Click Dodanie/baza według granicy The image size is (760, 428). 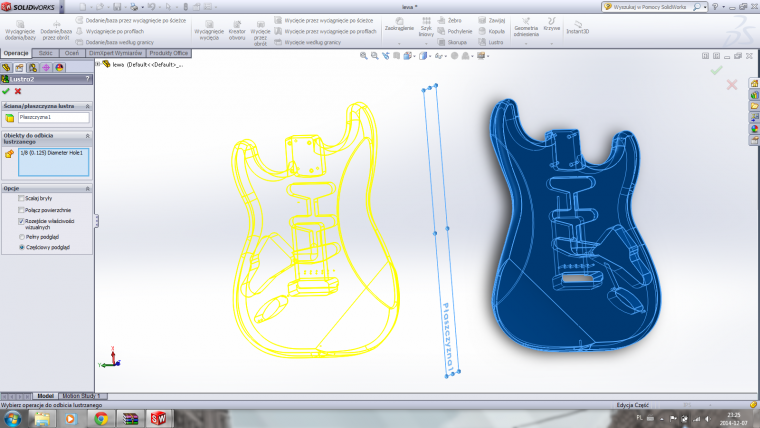coord(115,42)
